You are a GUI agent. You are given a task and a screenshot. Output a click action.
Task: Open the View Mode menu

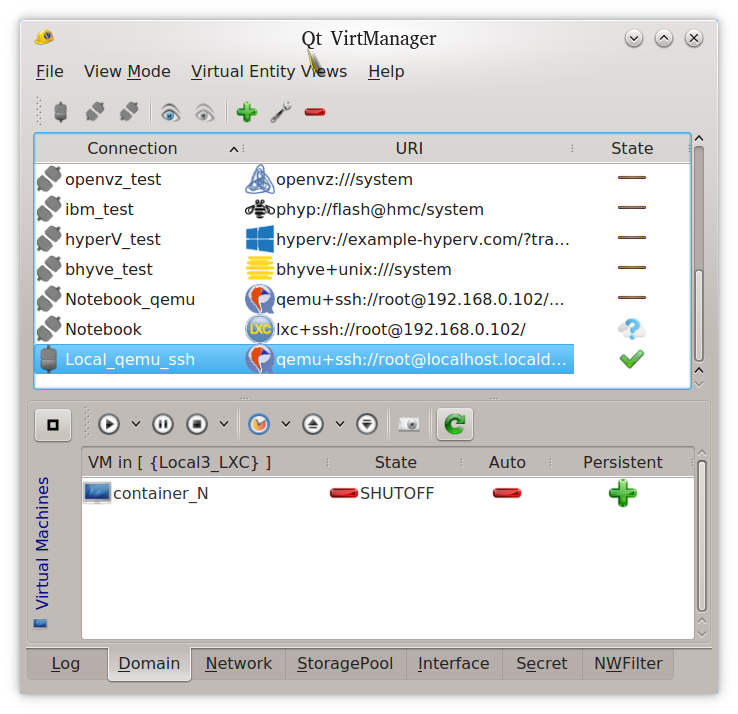click(x=127, y=72)
